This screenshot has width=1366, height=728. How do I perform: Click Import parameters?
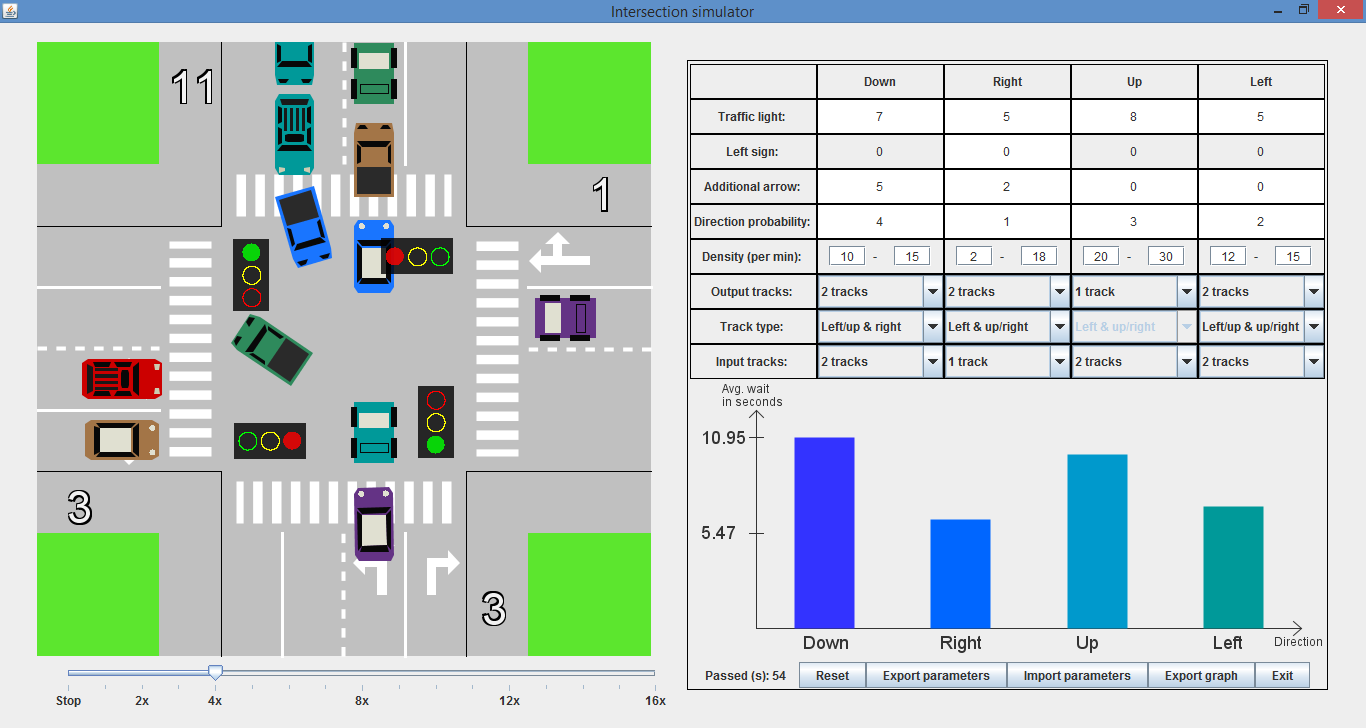1077,675
